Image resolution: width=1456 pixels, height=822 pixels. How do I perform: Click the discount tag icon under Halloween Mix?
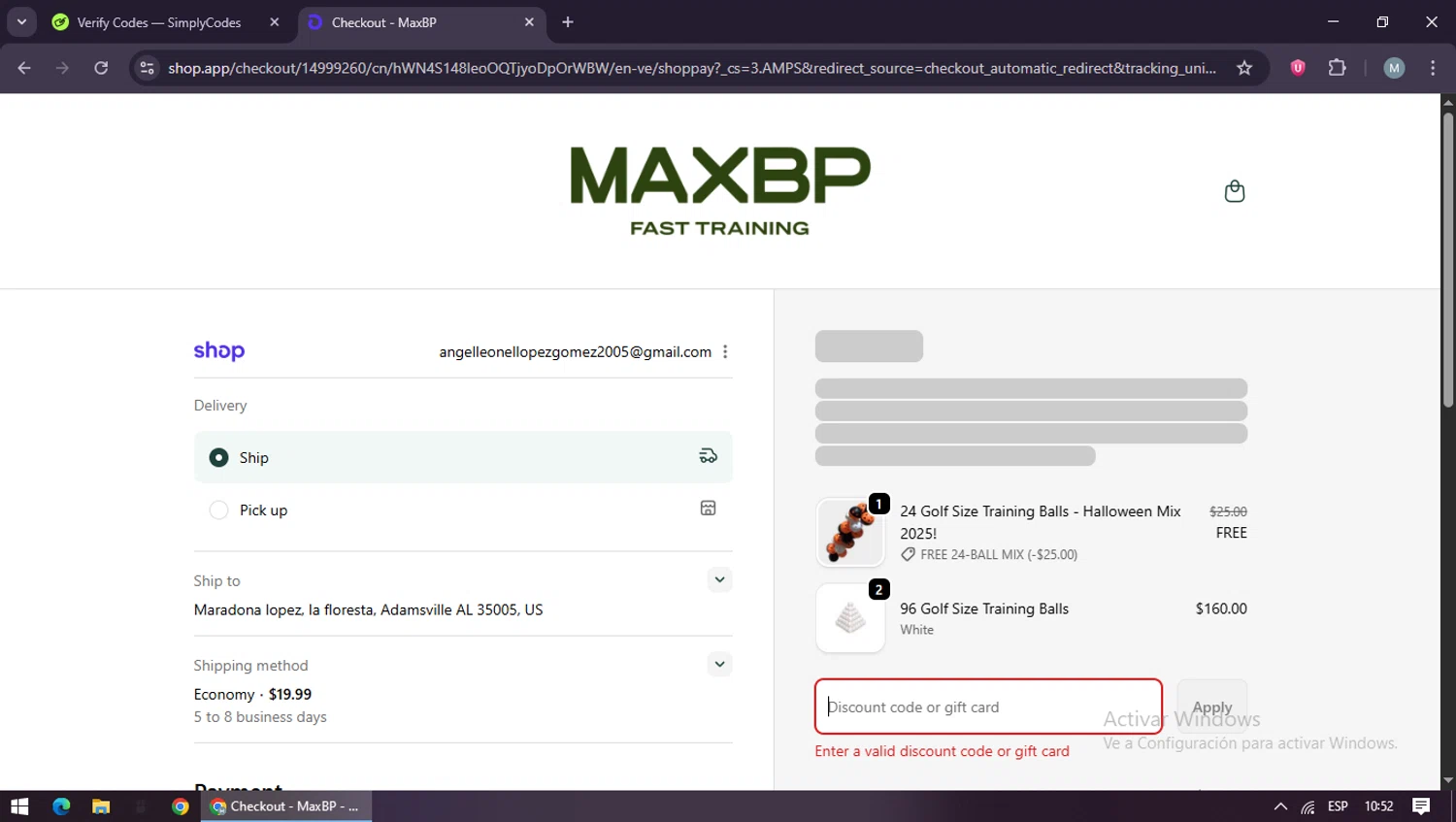[908, 555]
